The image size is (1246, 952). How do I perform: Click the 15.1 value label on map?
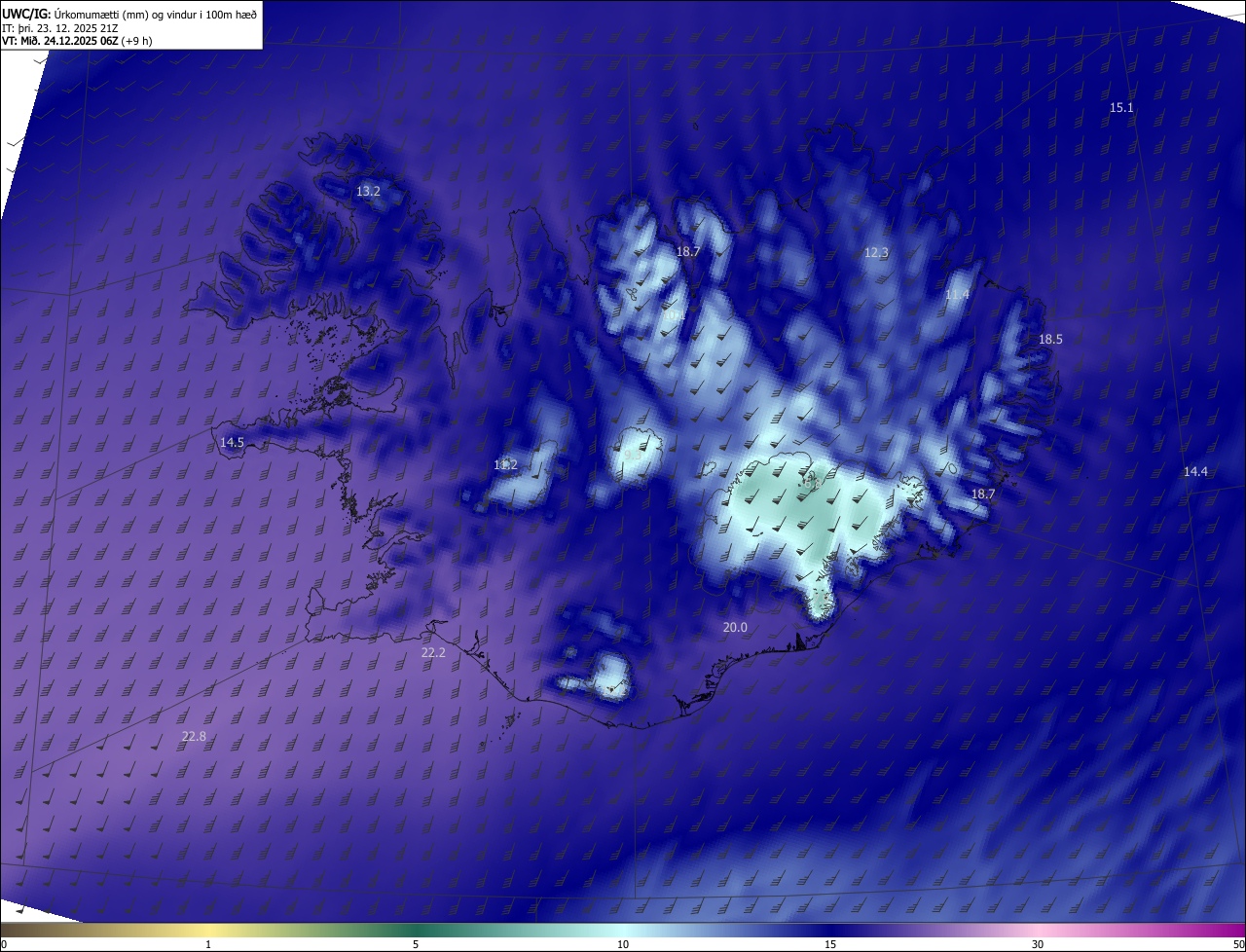coord(1121,107)
